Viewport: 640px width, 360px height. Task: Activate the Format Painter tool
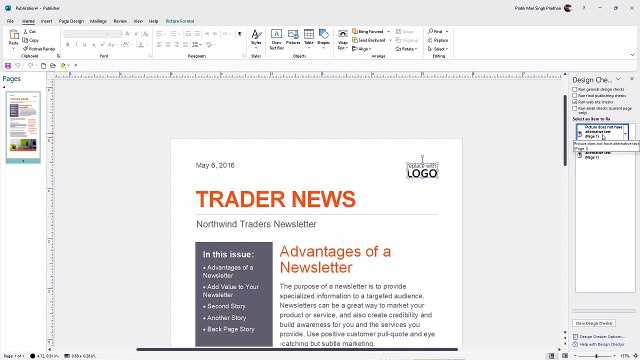(39, 49)
